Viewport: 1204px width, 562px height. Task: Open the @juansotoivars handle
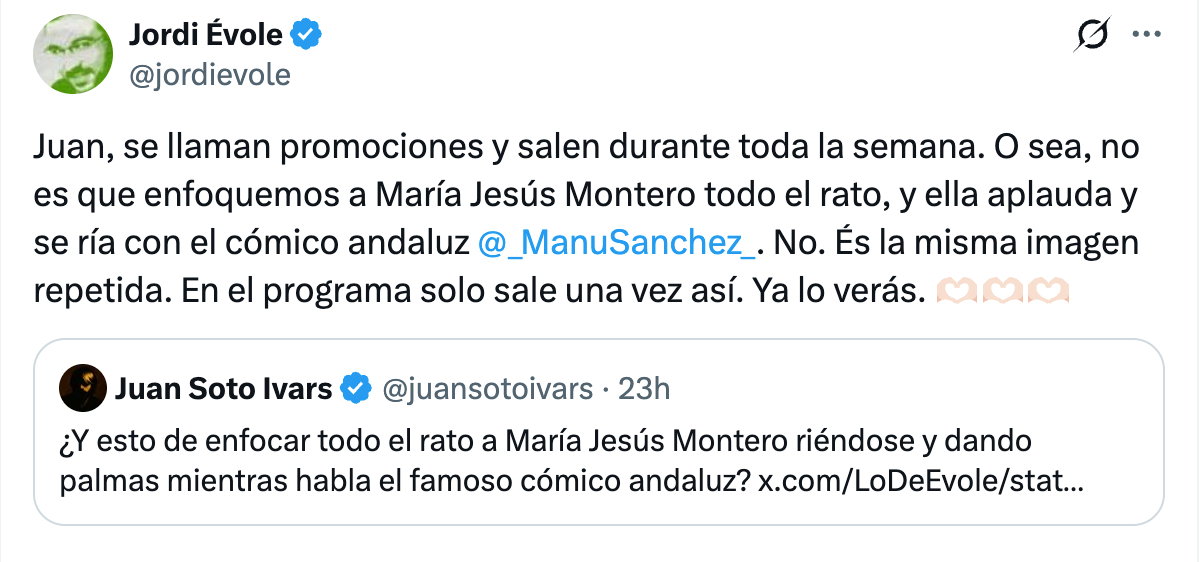point(488,388)
